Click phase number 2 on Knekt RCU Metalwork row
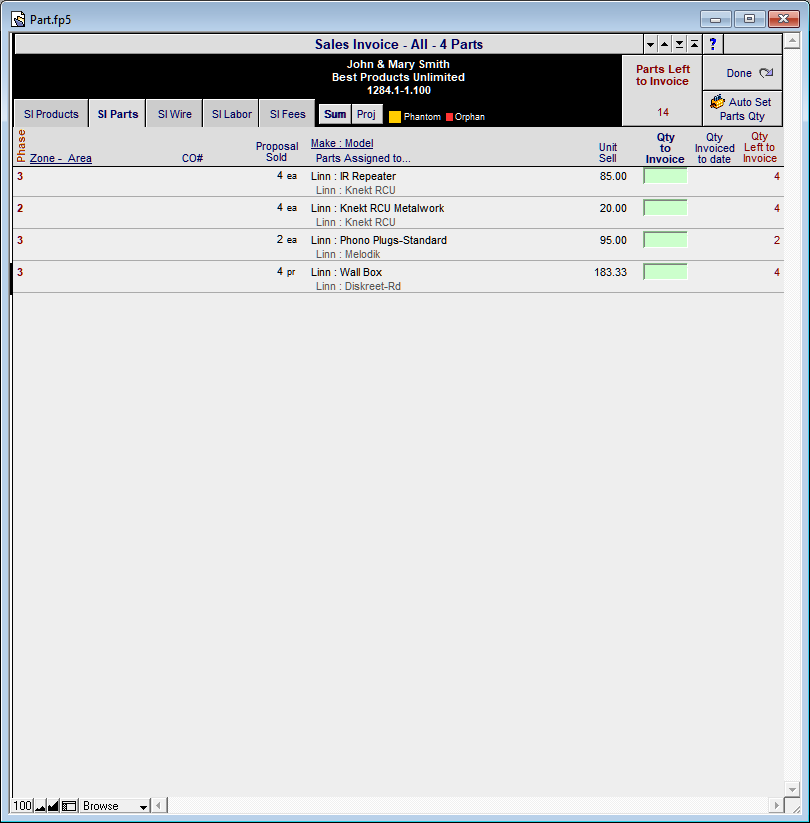 tap(20, 208)
